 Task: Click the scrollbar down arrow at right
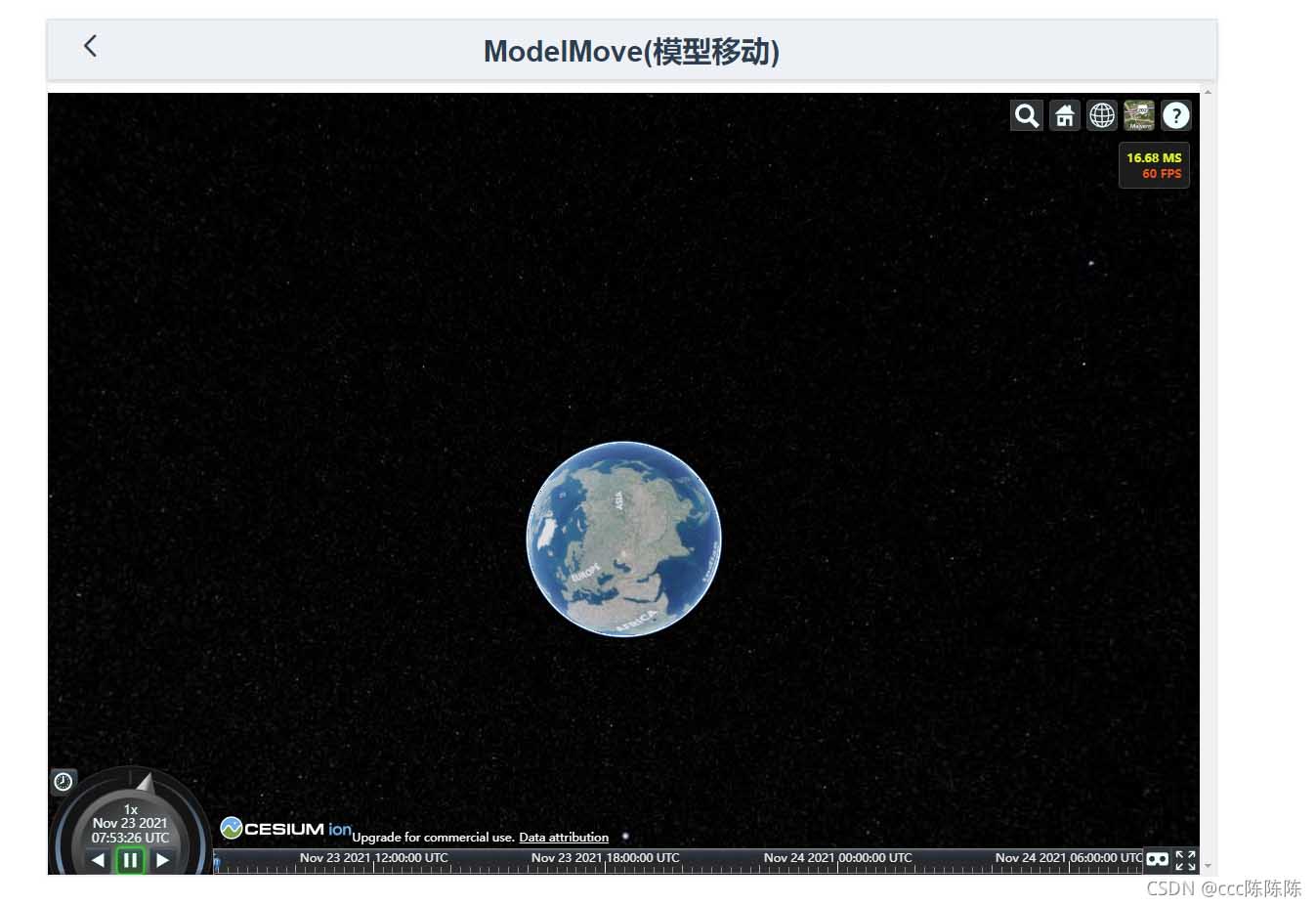(1209, 866)
